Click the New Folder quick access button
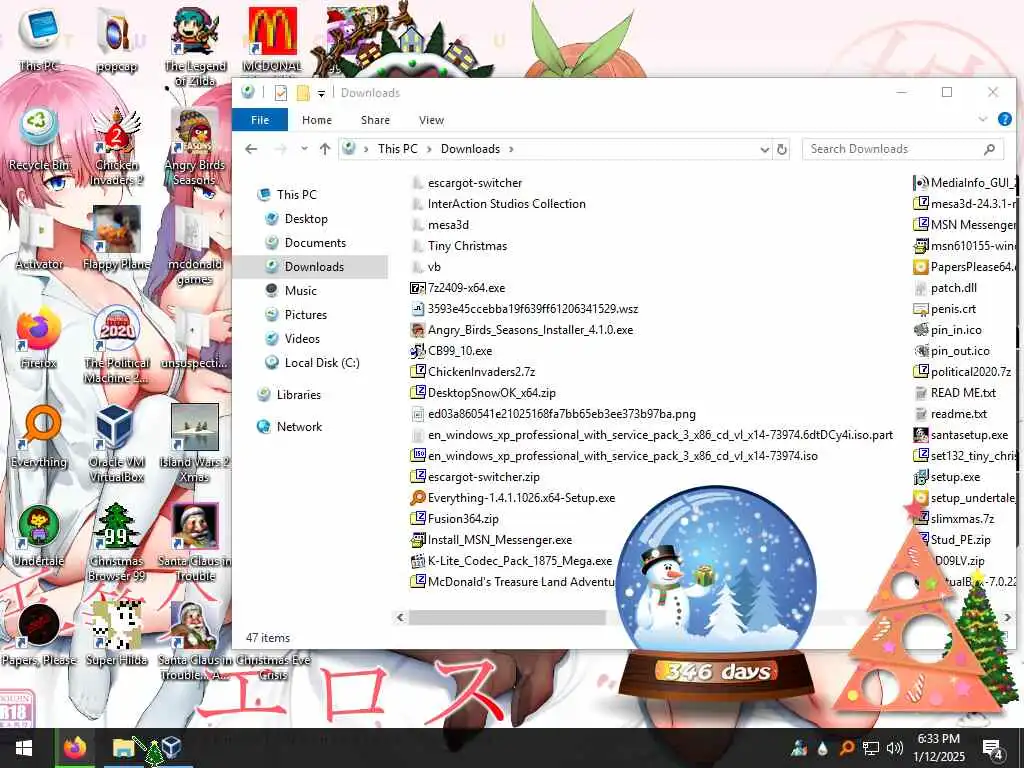The width and height of the screenshot is (1024, 768). (x=302, y=93)
